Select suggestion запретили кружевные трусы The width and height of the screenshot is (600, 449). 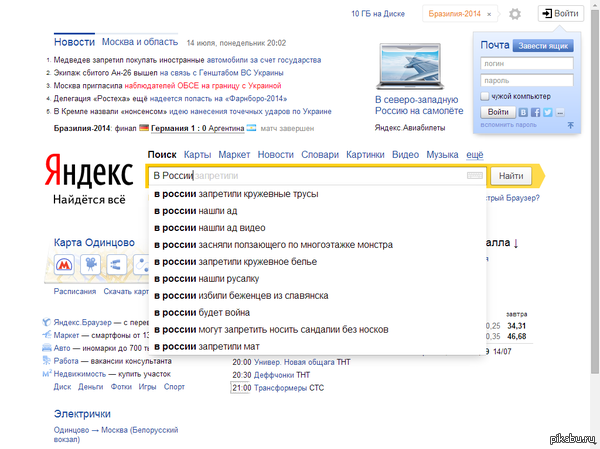click(318, 194)
